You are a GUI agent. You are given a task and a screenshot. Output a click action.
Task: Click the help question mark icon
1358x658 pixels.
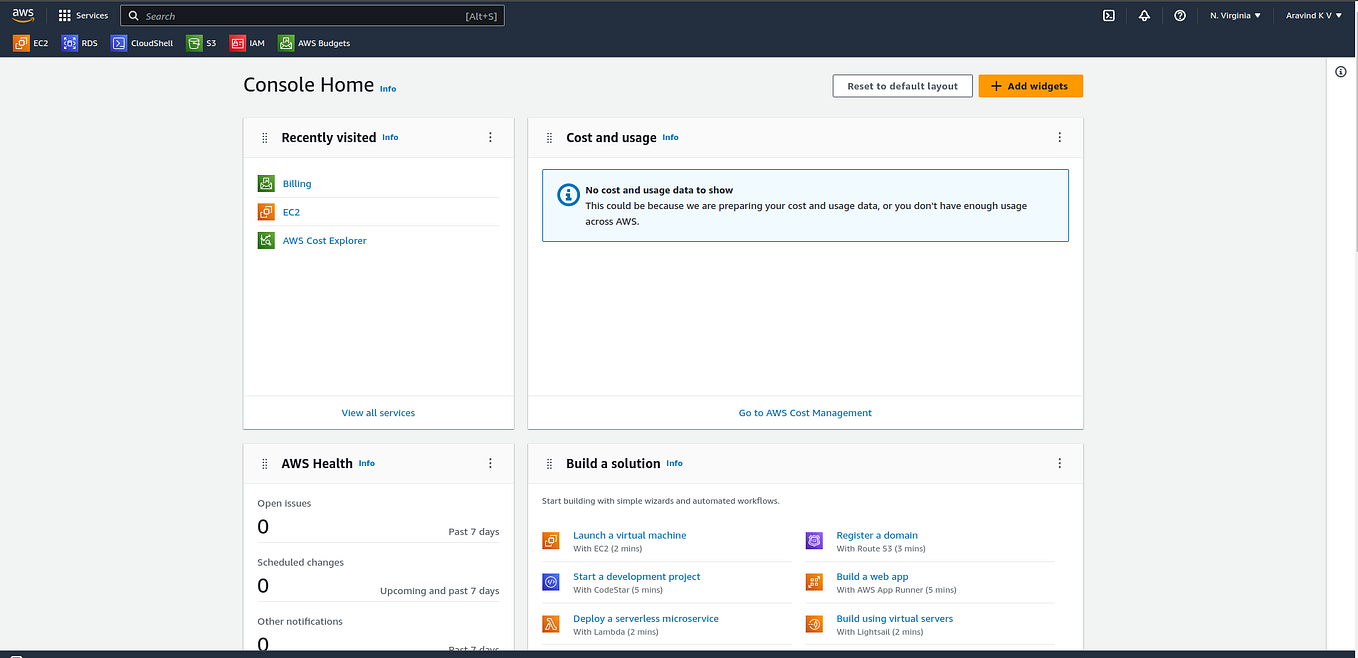(x=1179, y=15)
